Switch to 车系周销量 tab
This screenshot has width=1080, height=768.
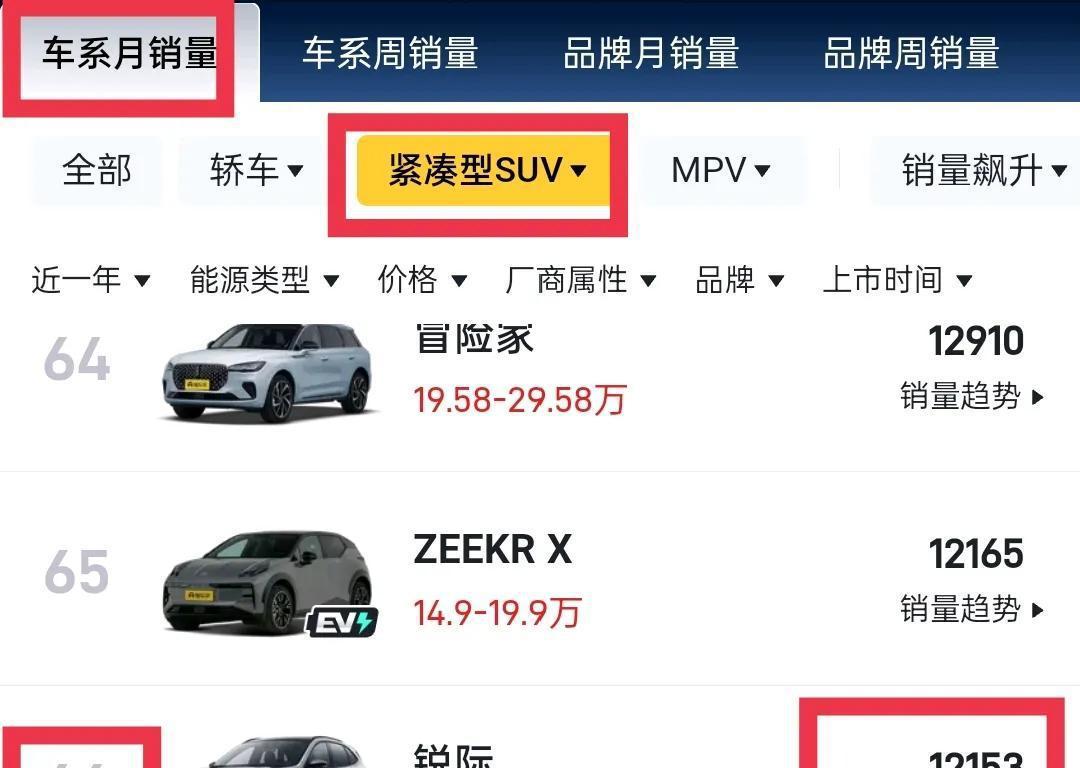tap(390, 53)
